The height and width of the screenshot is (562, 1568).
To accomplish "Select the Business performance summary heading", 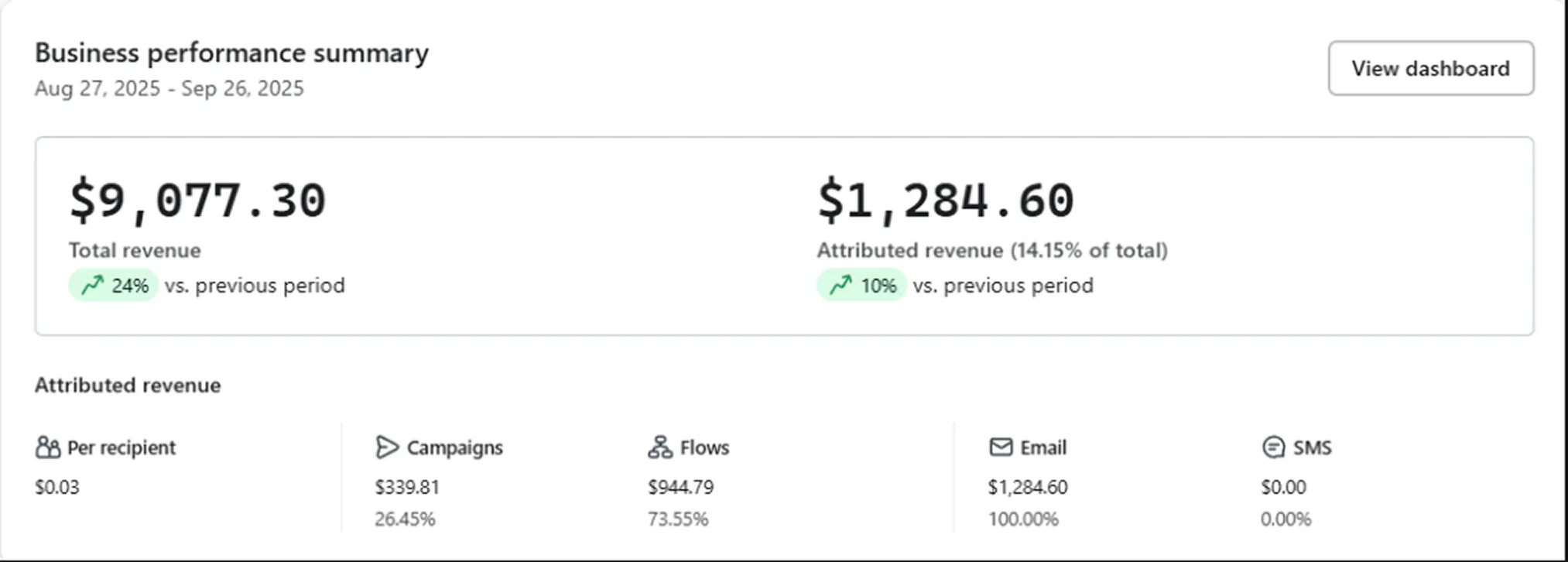I will (231, 53).
